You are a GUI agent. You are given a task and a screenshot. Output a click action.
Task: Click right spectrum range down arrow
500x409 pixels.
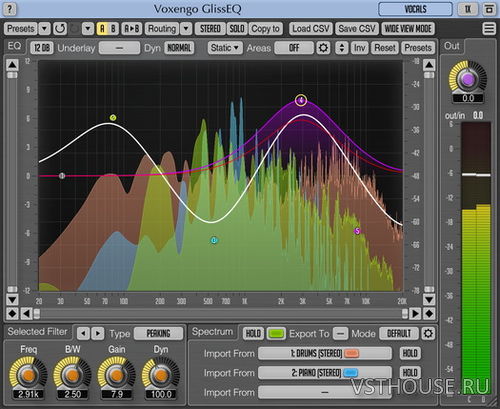[429, 300]
